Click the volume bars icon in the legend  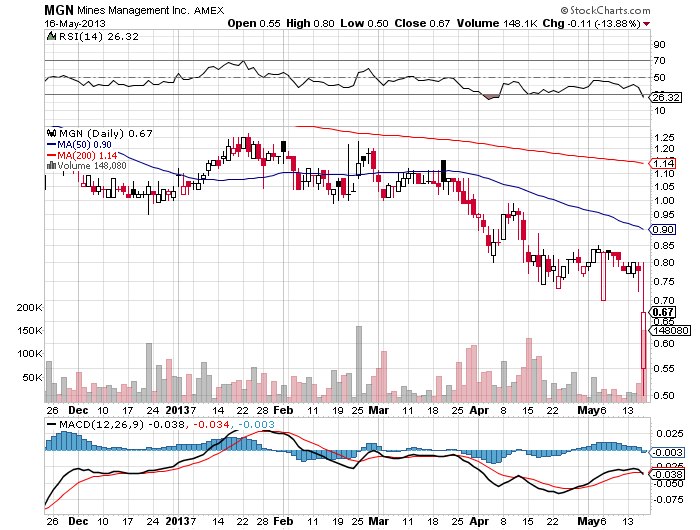coord(51,166)
